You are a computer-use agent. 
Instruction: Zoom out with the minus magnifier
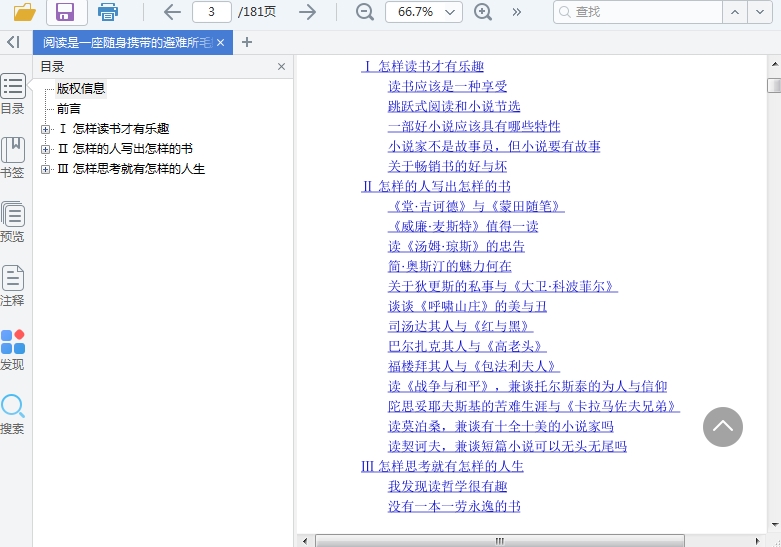click(365, 12)
